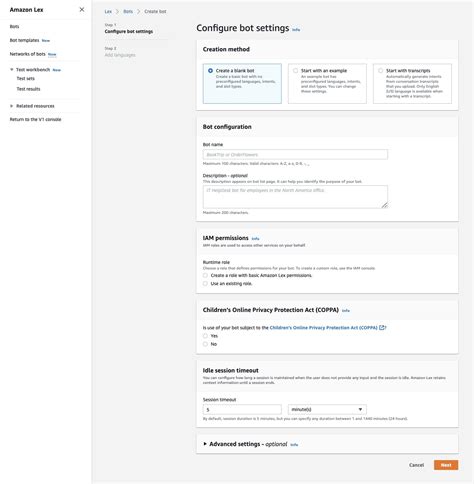Click Info beside Advanced settings
The width and height of the screenshot is (474, 484).
tap(294, 445)
